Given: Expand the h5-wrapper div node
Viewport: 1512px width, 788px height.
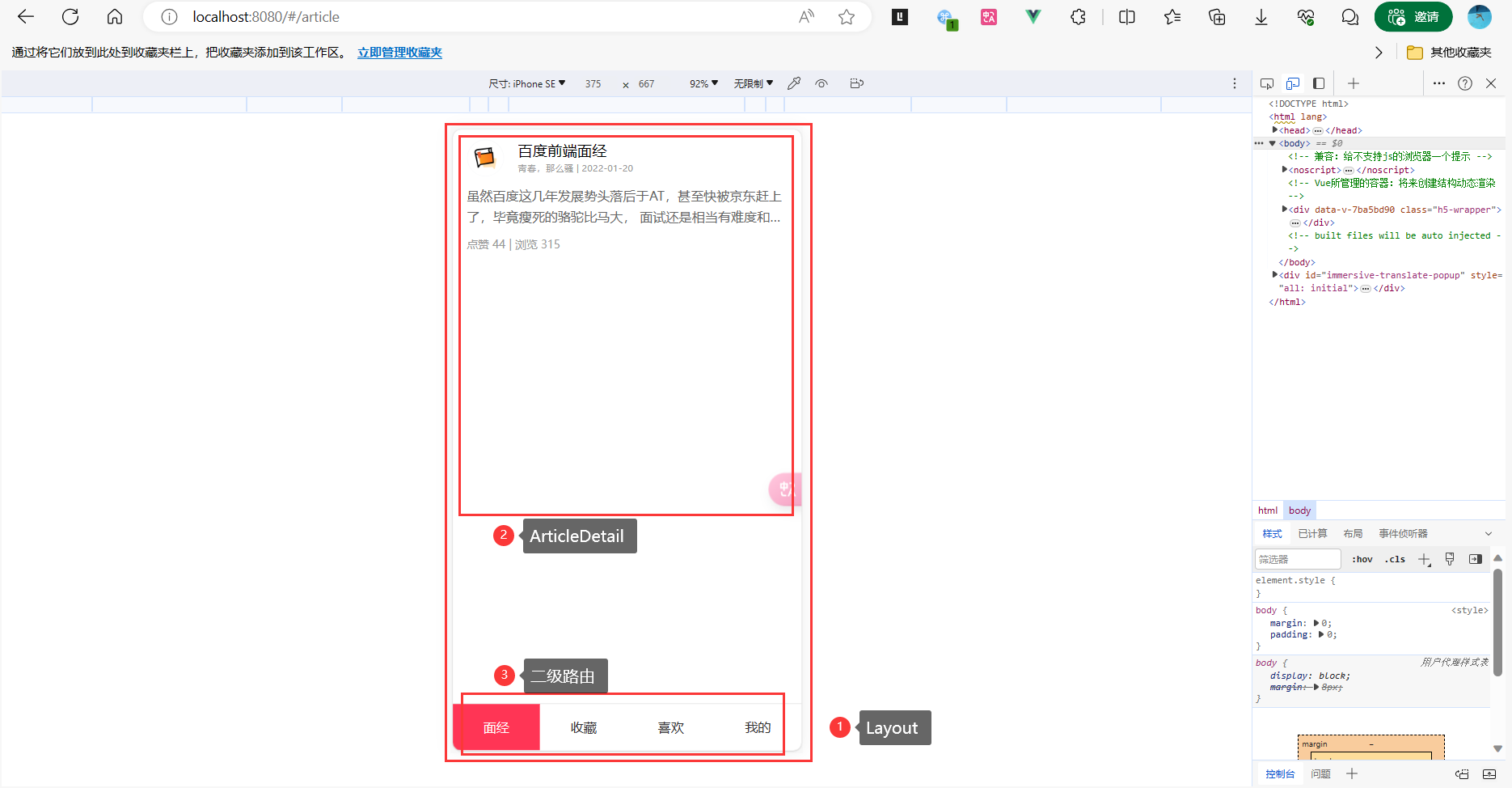Looking at the screenshot, I should click(x=1285, y=210).
